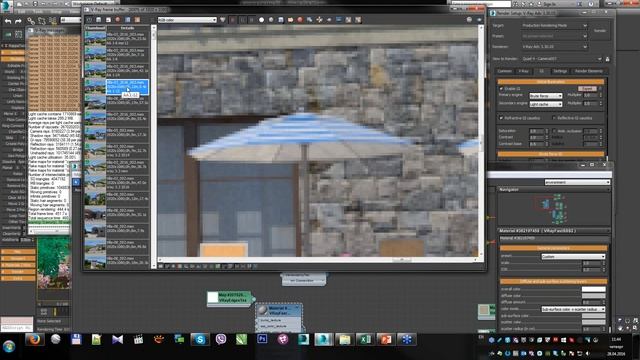The width and height of the screenshot is (640, 360).
Task: Open the preset Custom dropdown in material parameters
Action: tap(573, 256)
